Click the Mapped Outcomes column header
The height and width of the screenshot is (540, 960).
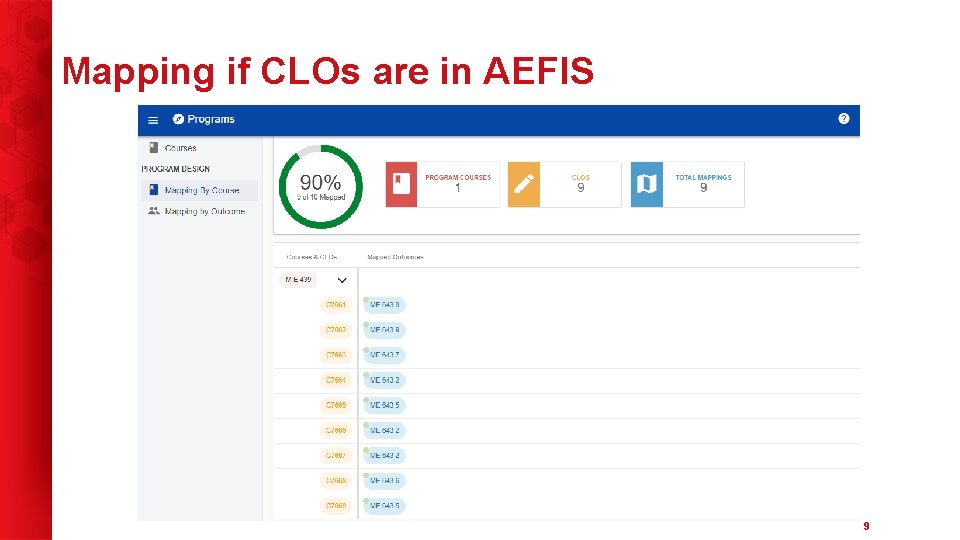(396, 257)
